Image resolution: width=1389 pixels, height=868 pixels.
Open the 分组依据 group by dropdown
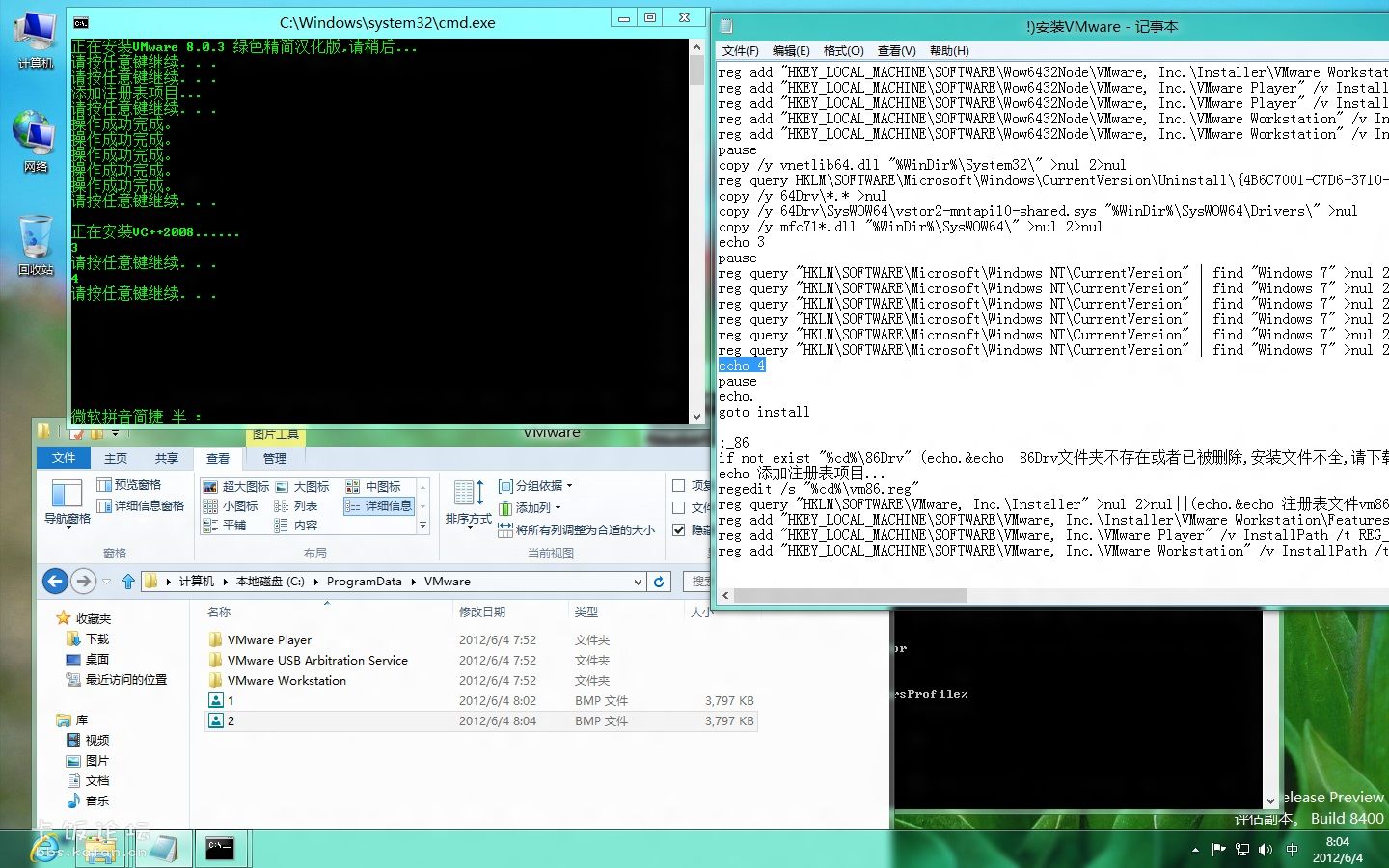point(535,485)
